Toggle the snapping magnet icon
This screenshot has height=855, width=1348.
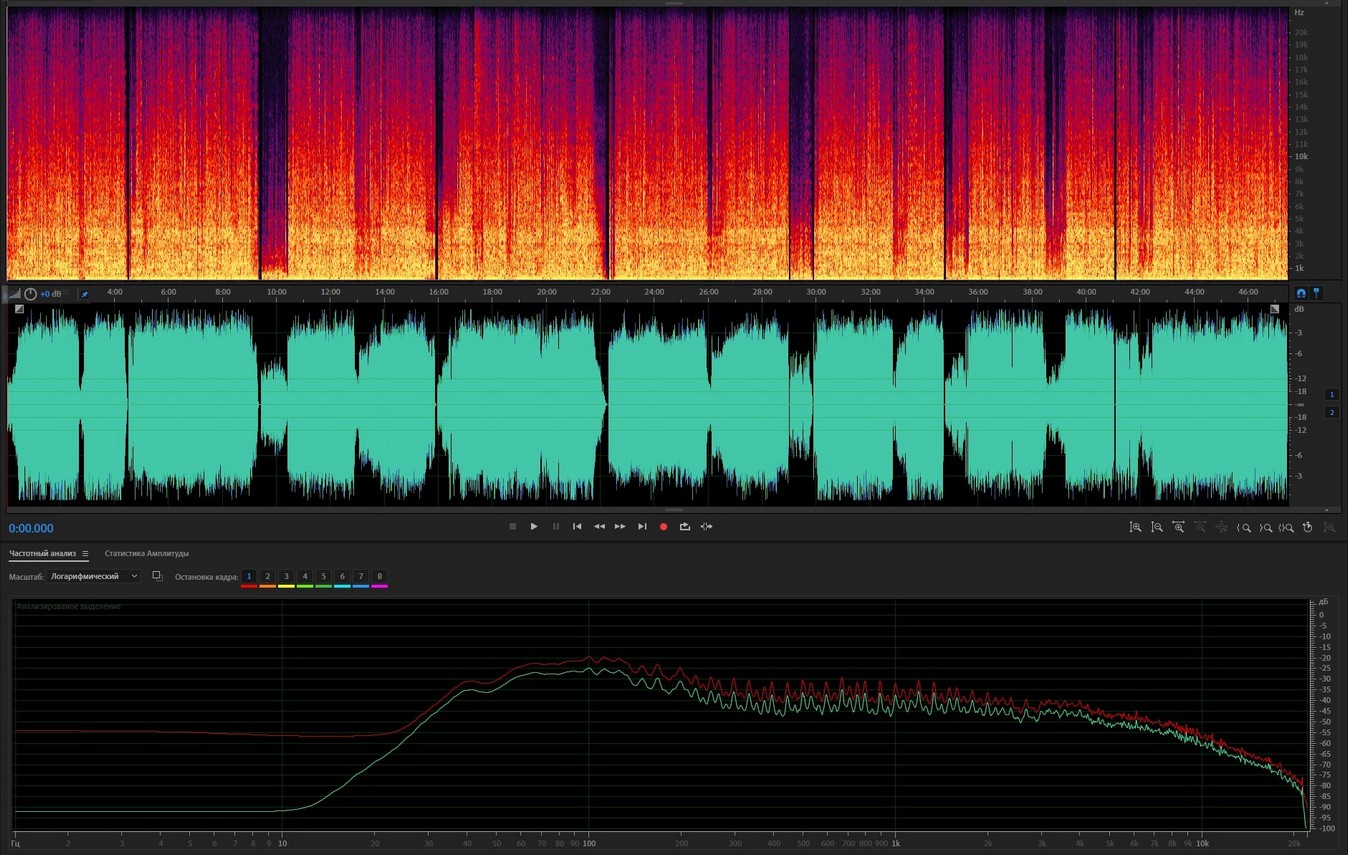coord(1301,294)
